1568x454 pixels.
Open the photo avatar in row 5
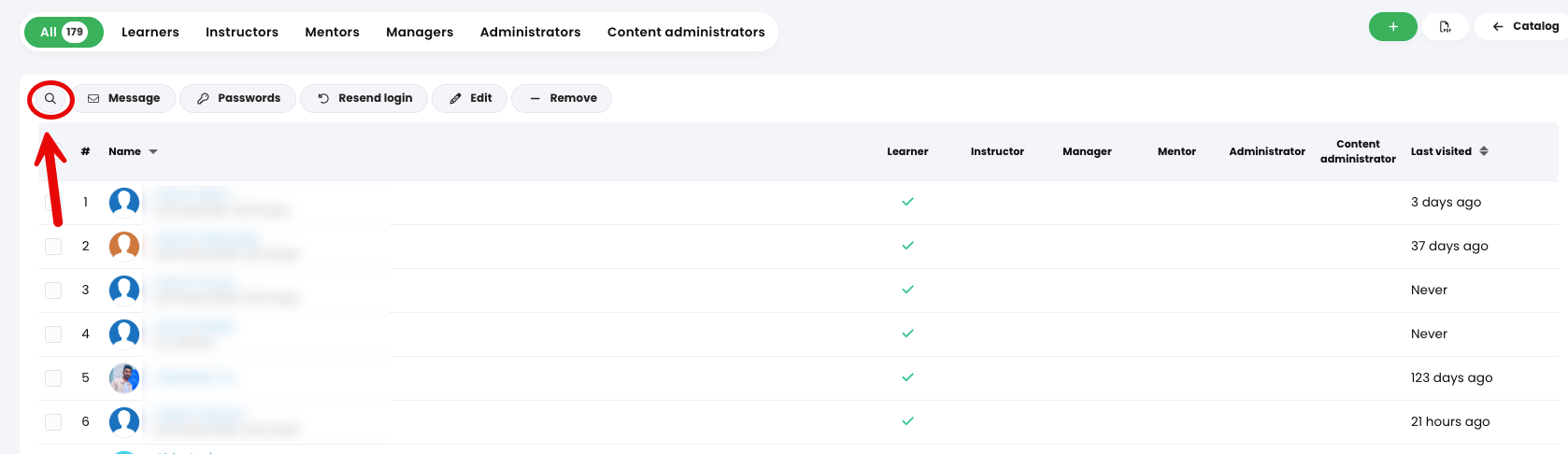124,377
